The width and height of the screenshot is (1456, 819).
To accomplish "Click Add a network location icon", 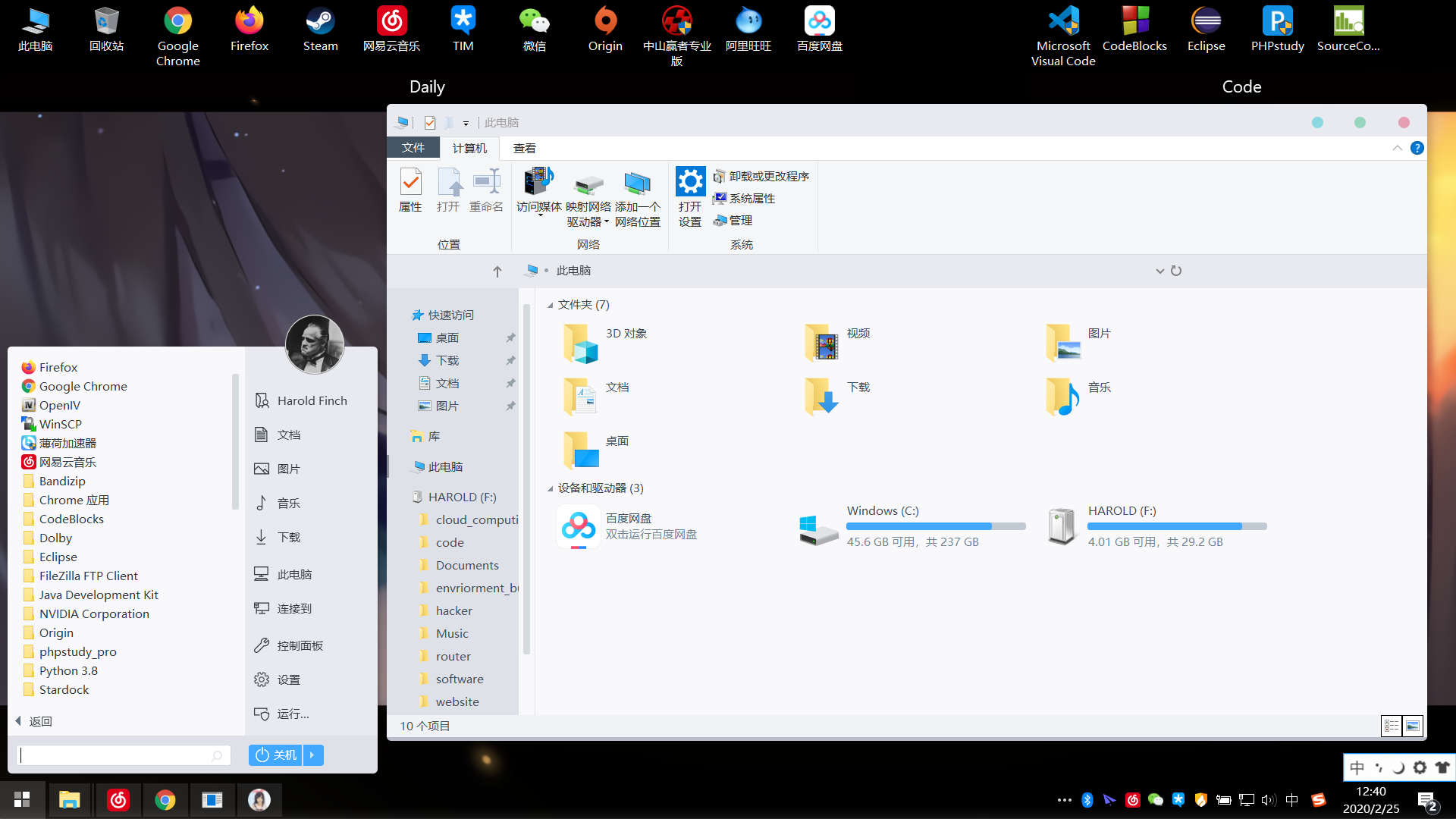I will [637, 184].
